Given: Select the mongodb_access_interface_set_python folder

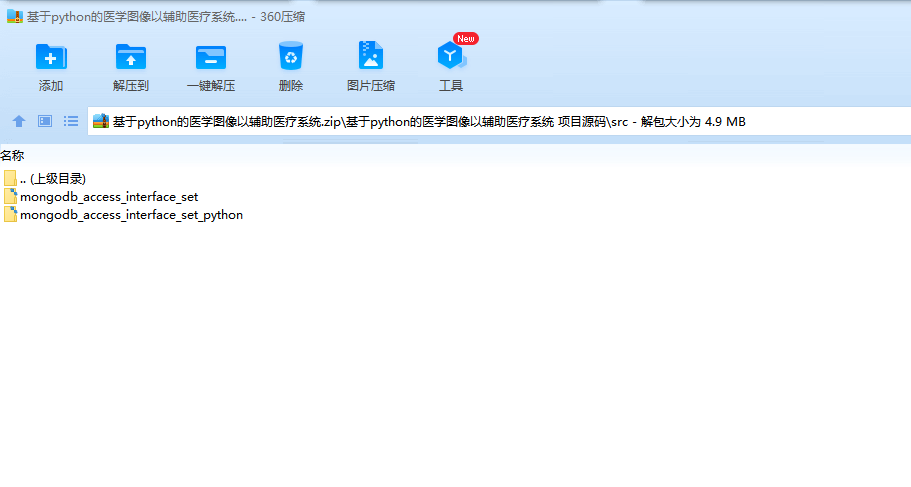Looking at the screenshot, I should pos(123,214).
